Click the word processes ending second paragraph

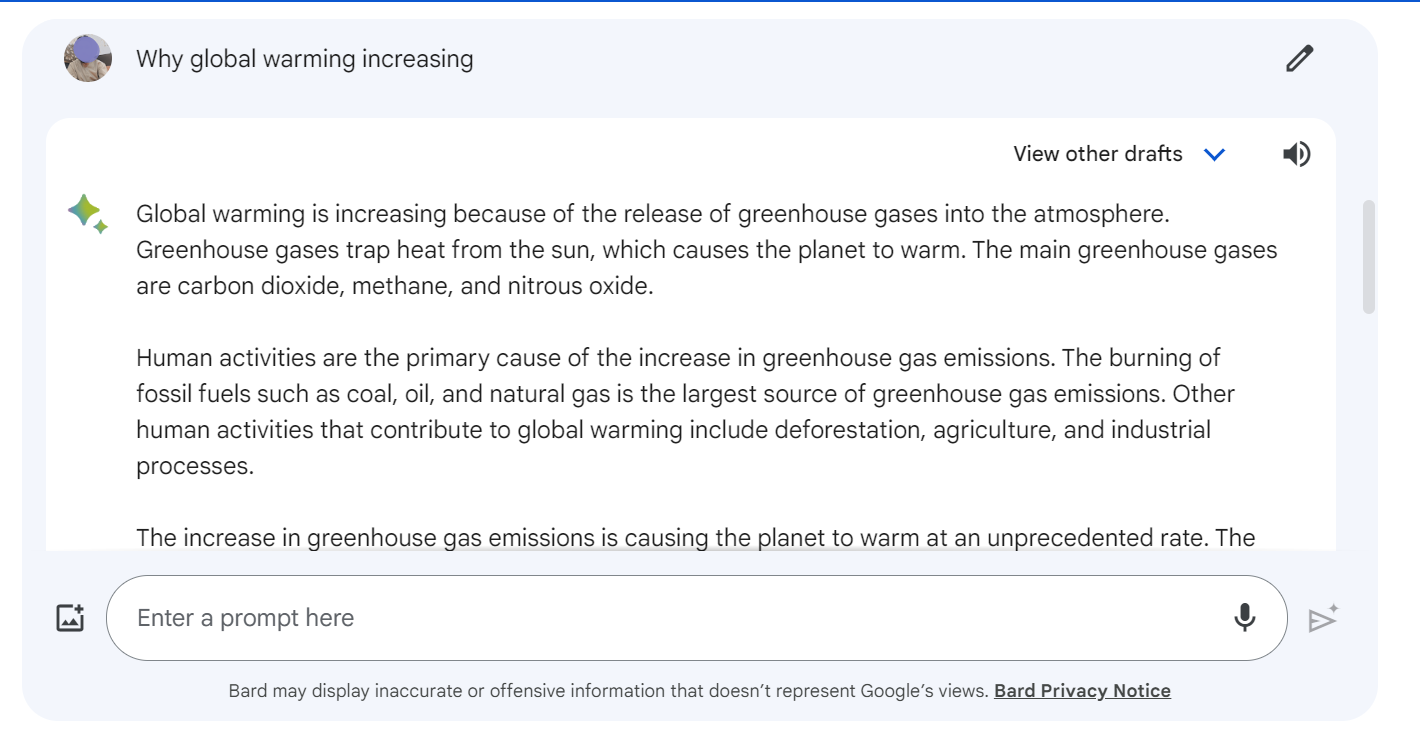point(194,467)
